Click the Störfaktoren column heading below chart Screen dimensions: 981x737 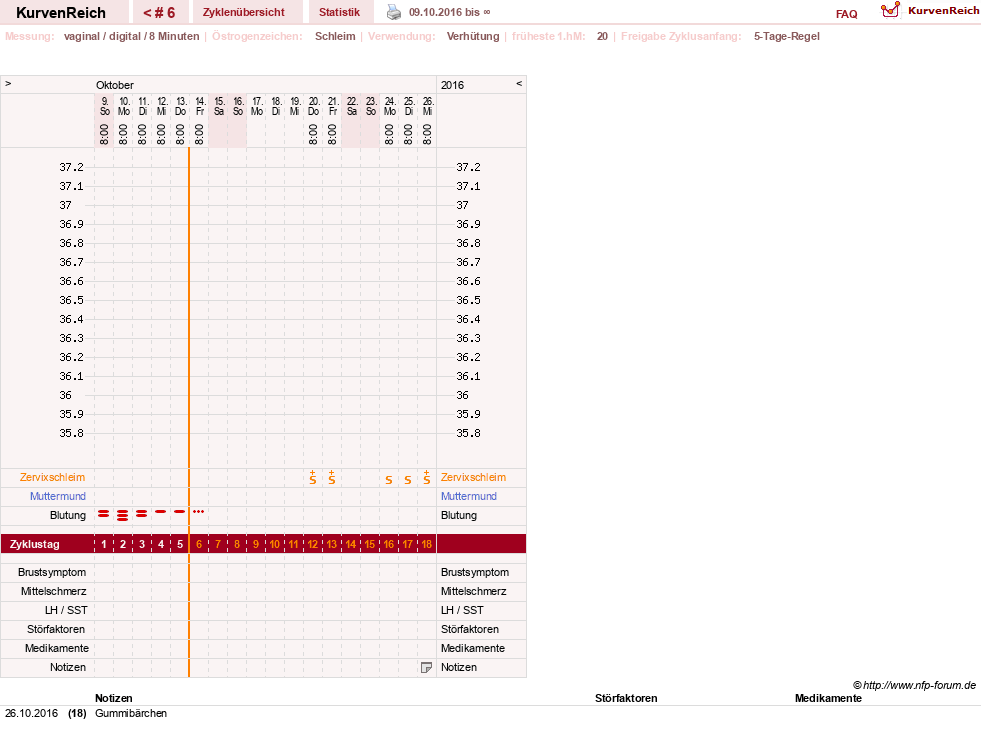click(626, 698)
